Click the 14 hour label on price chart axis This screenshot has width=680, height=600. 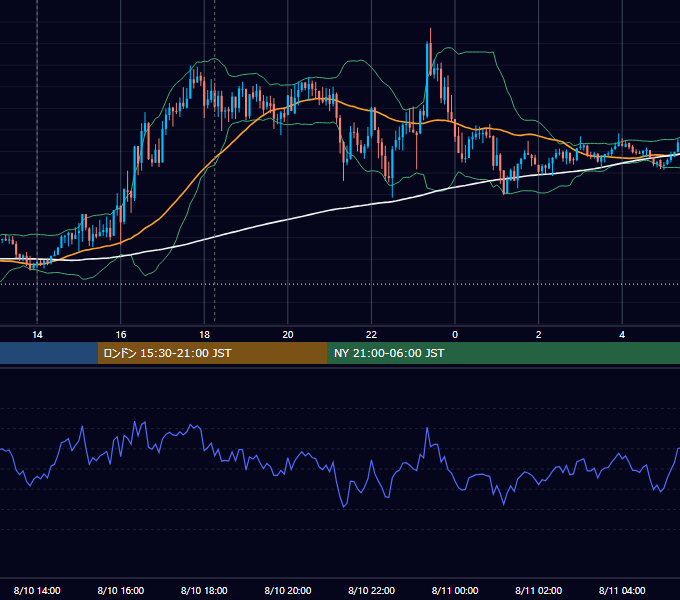point(37,335)
